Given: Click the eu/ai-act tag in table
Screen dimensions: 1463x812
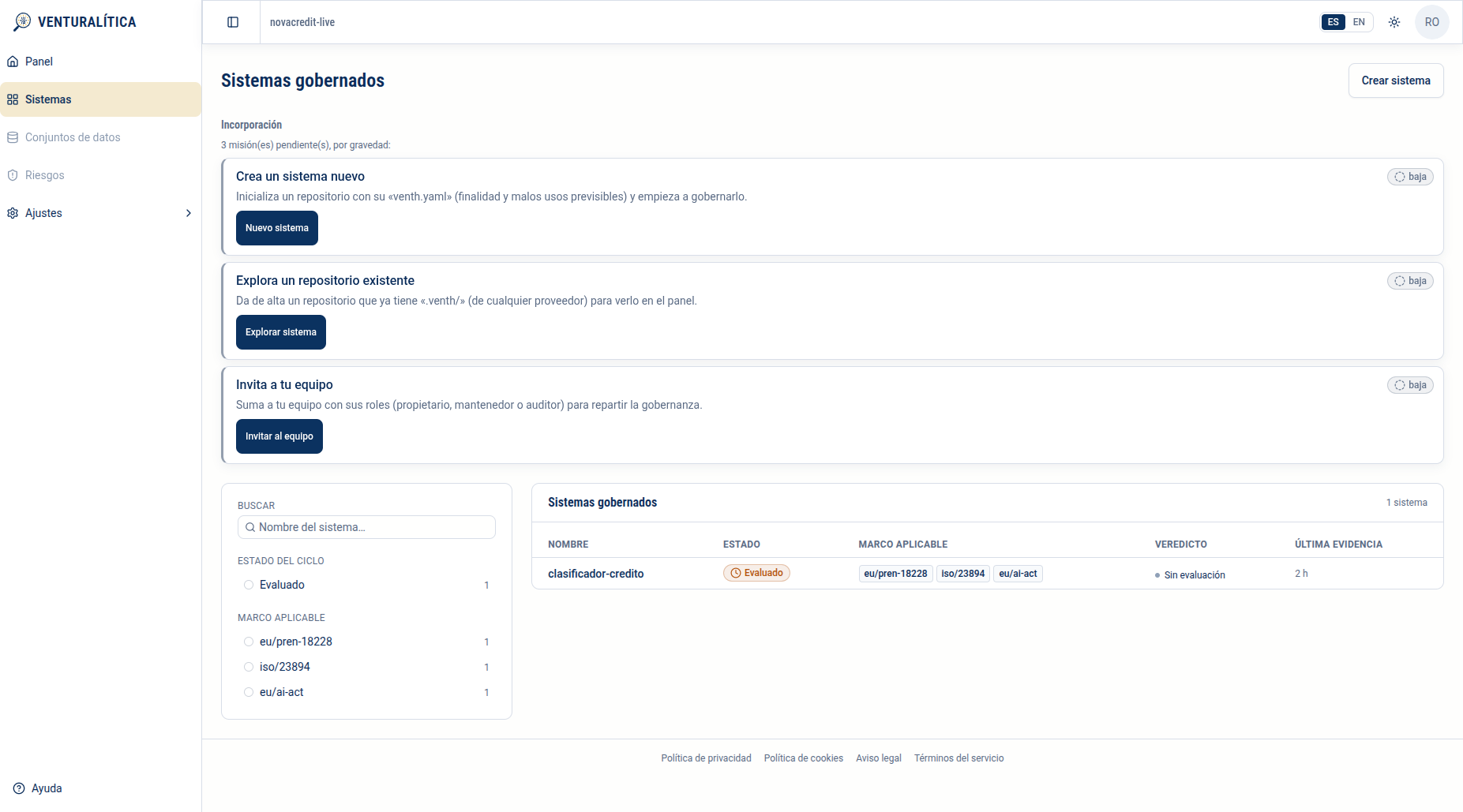Looking at the screenshot, I should (1018, 574).
